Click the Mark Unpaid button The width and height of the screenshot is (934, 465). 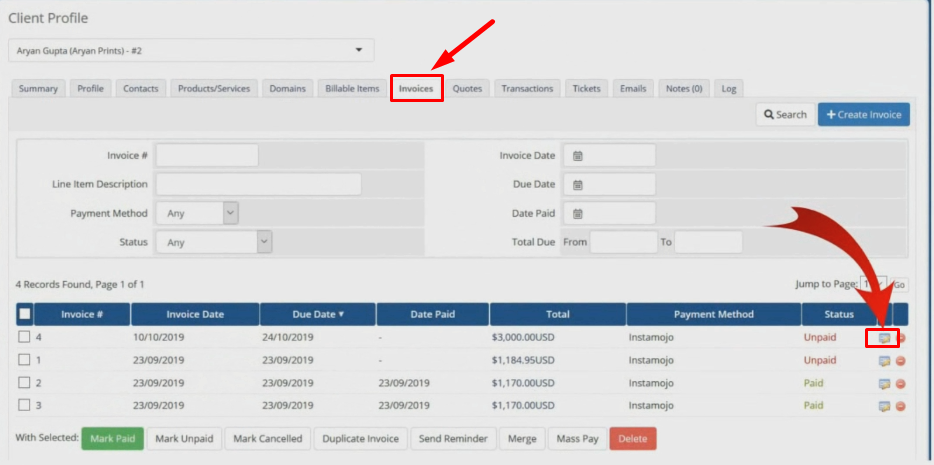point(184,439)
